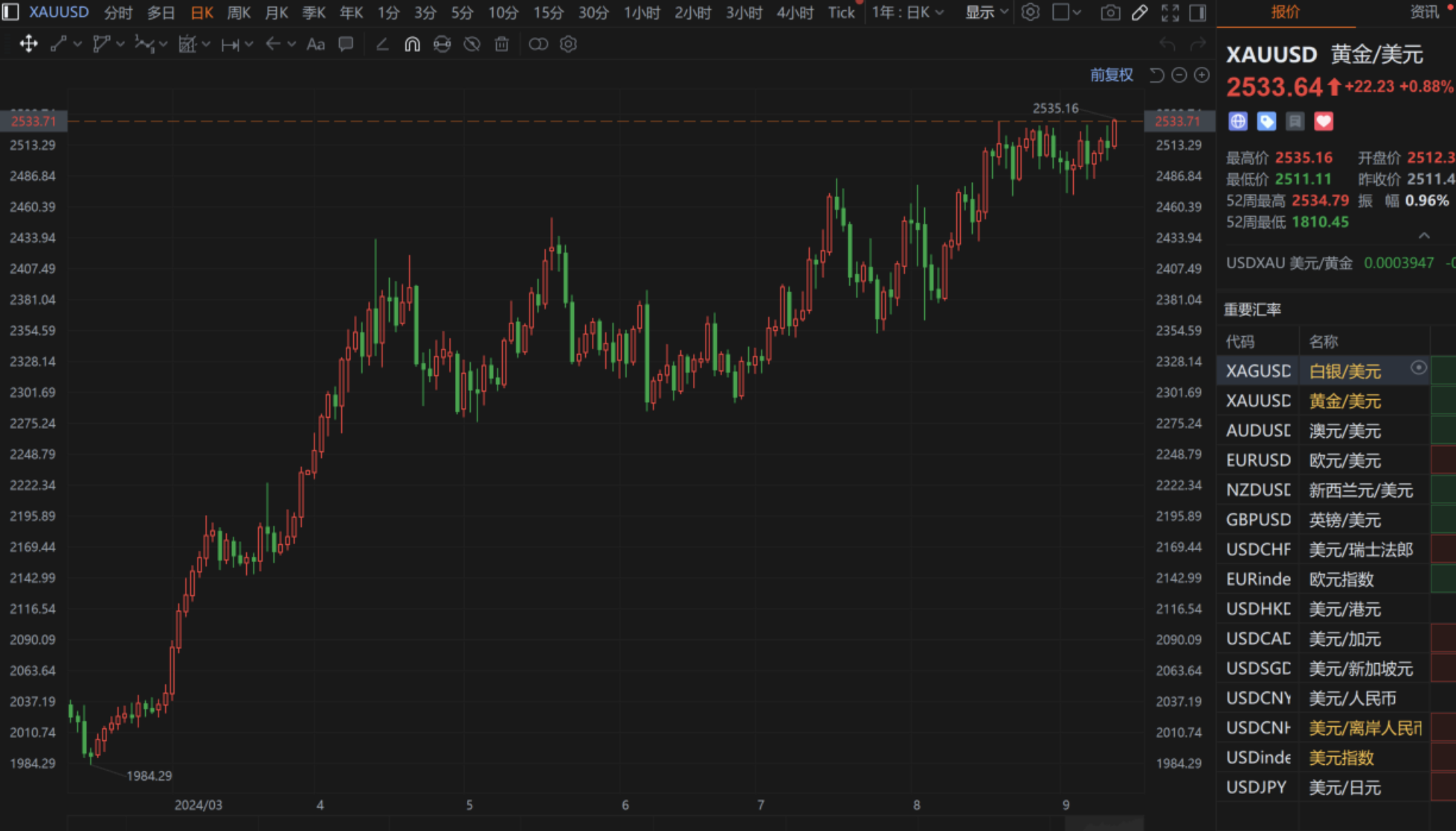The width and height of the screenshot is (1456, 831).
Task: Take a chart screenshot with camera icon
Action: 1110,13
